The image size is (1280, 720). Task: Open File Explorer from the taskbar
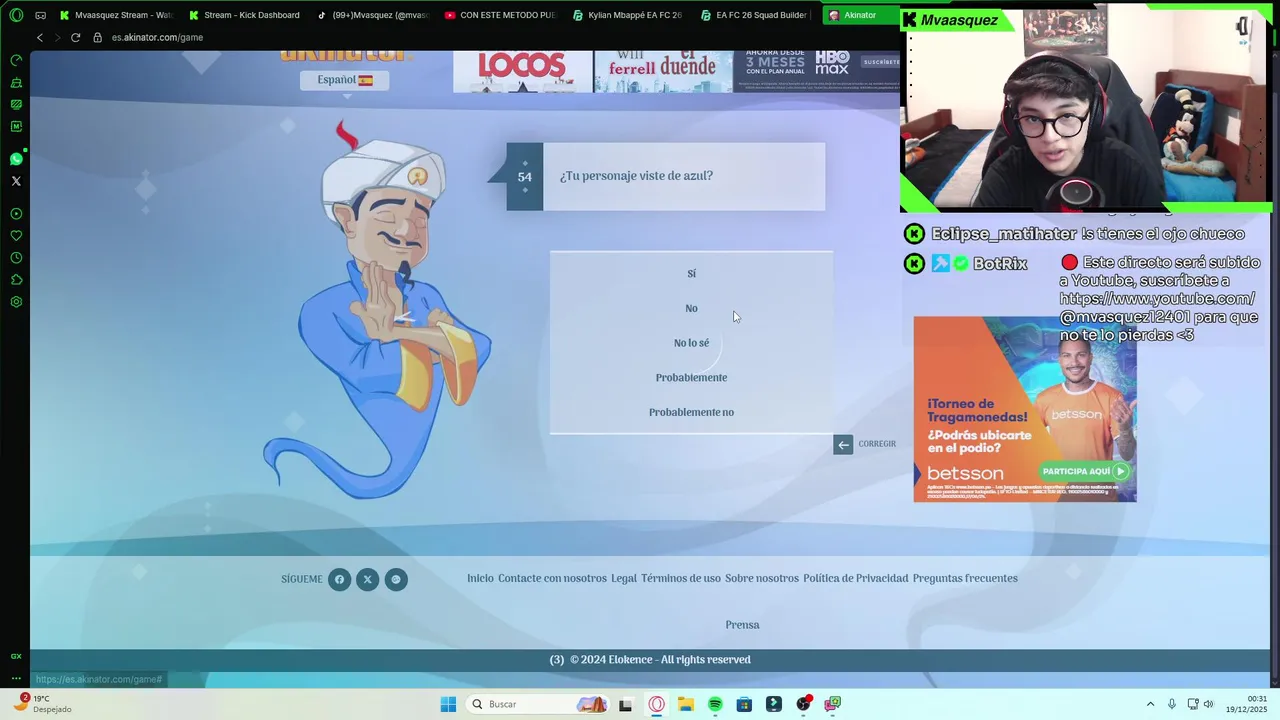685,704
